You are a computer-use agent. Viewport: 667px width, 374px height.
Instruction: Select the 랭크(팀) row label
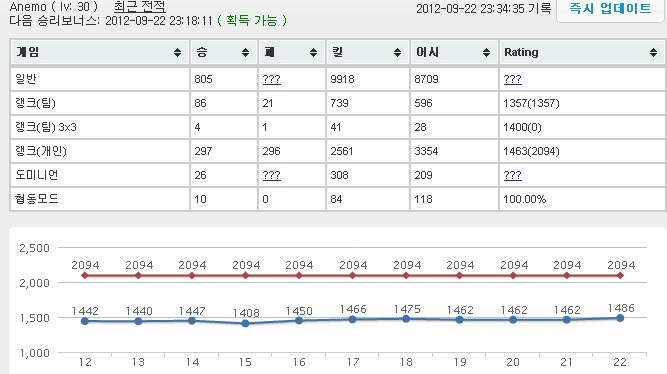click(35, 103)
